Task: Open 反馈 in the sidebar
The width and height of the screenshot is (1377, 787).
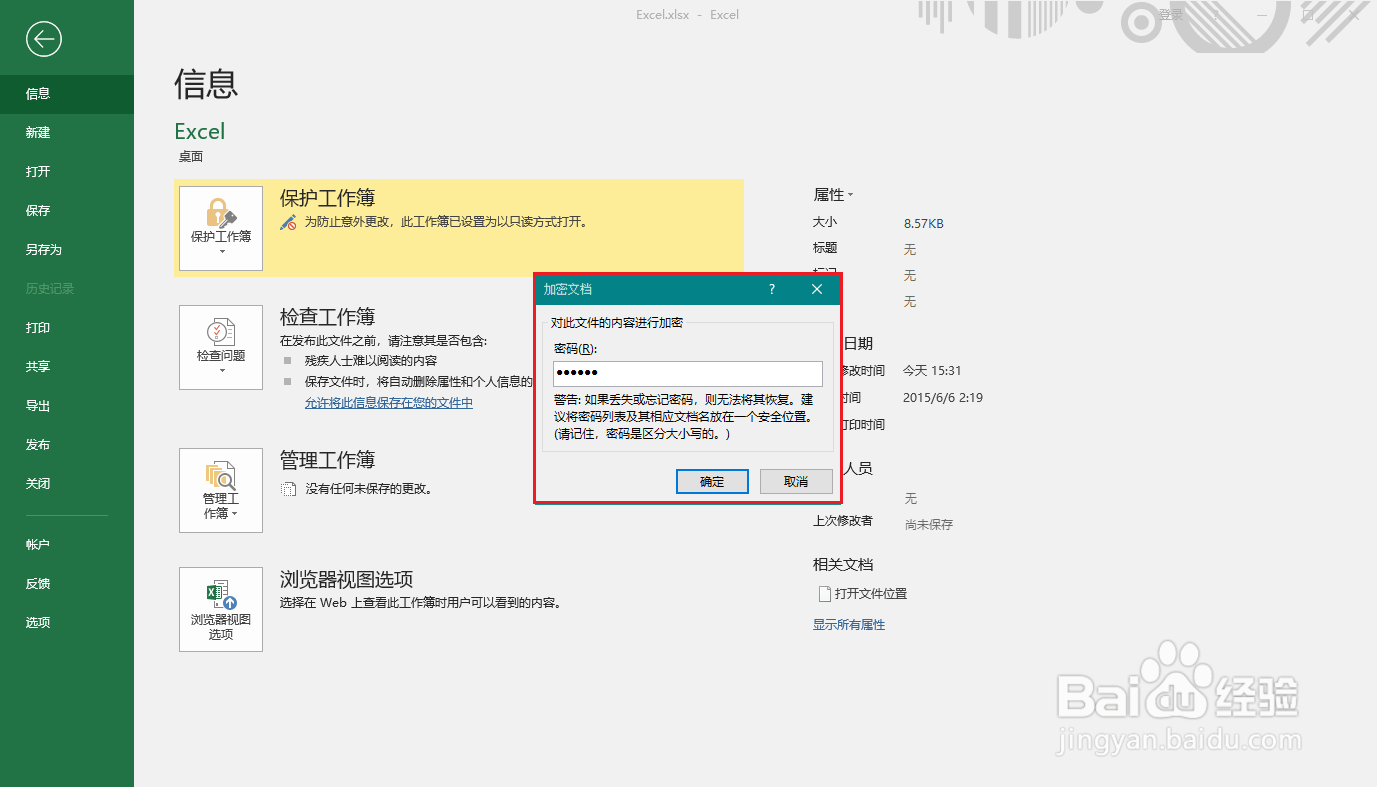Action: pos(67,584)
